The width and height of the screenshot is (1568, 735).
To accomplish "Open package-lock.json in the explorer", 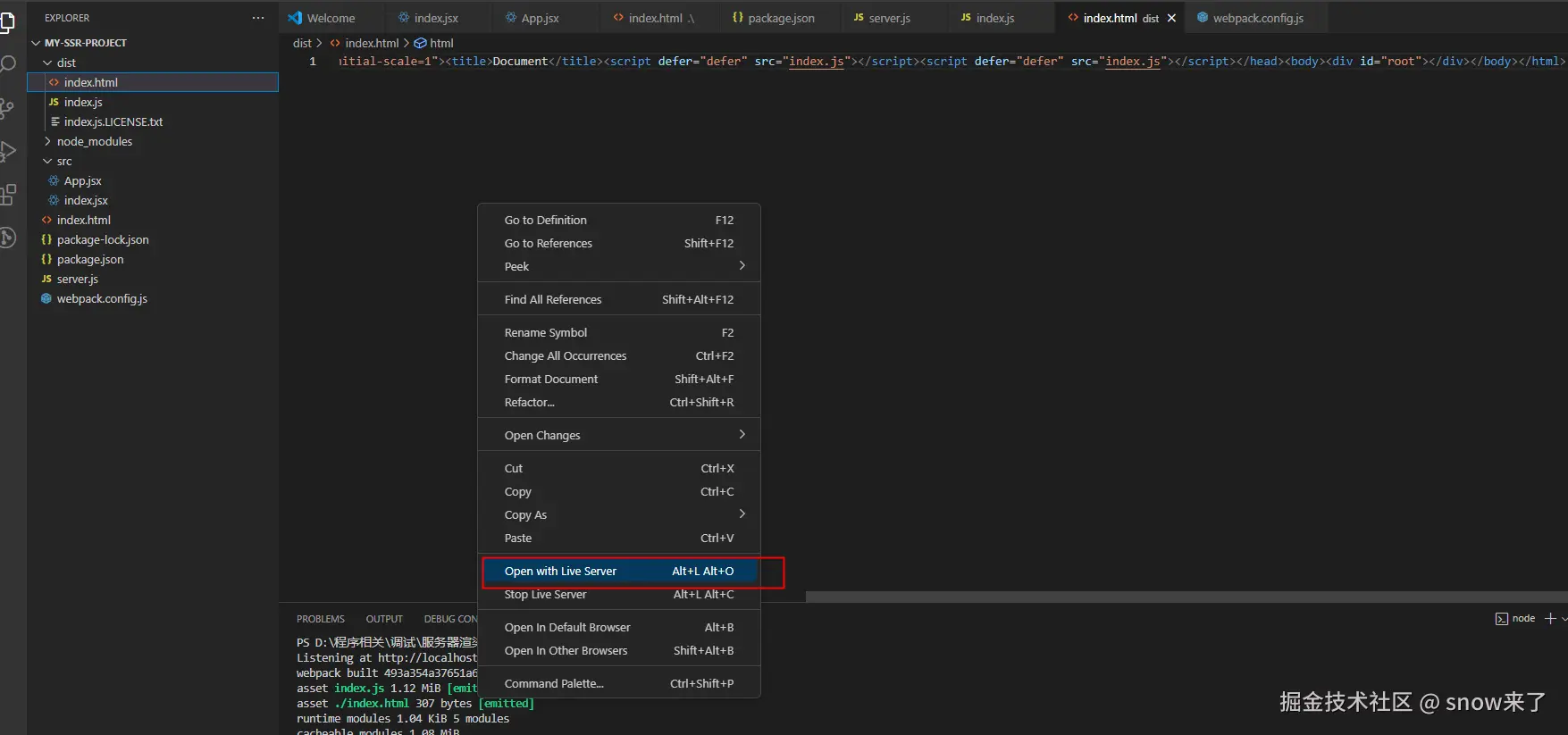I will pos(153,239).
